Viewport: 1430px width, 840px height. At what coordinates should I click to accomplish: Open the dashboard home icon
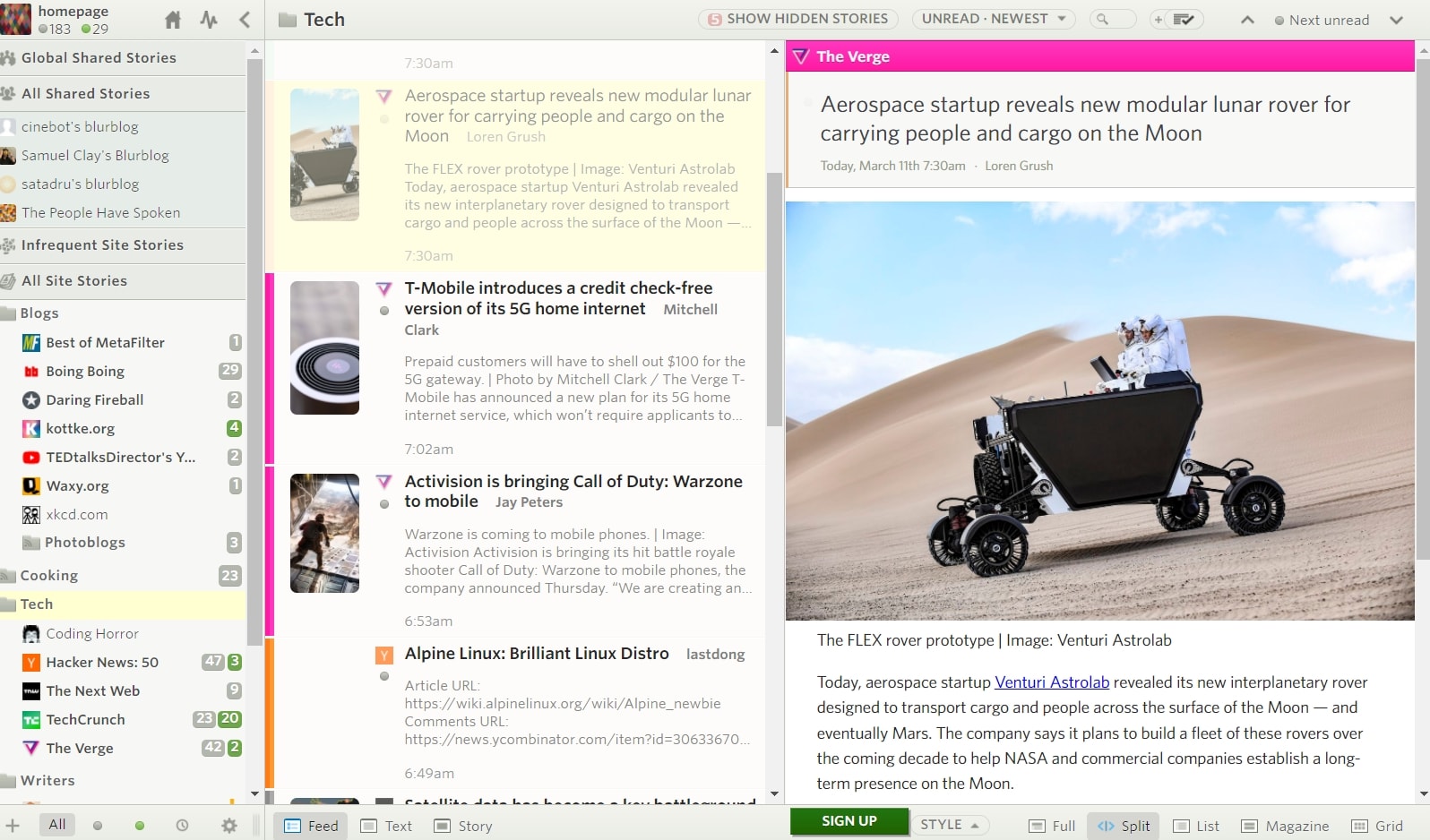173,20
